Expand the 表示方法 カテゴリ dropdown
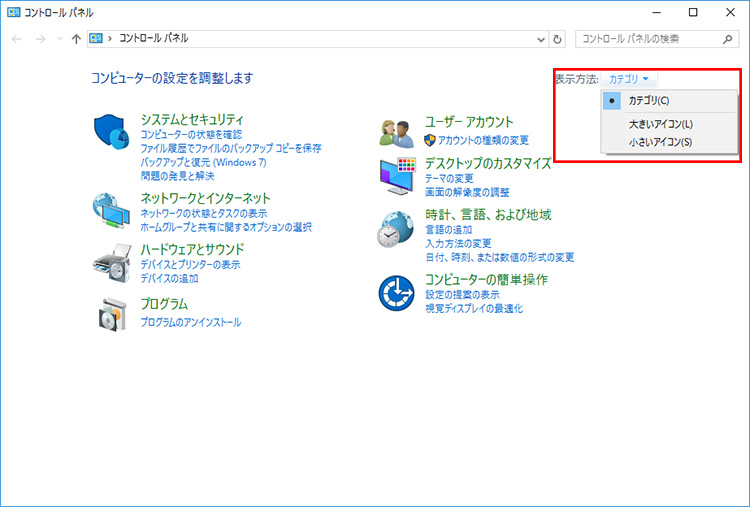This screenshot has width=750, height=507. 630,78
